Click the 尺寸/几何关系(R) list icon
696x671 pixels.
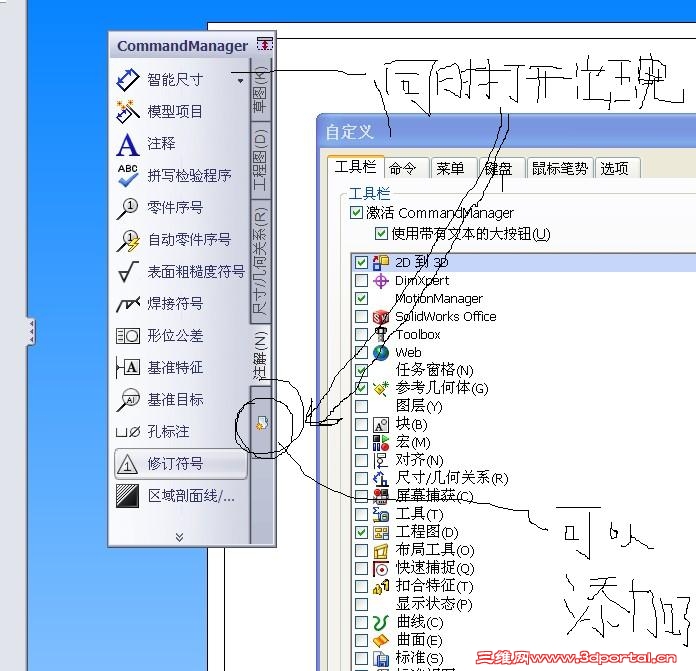381,479
